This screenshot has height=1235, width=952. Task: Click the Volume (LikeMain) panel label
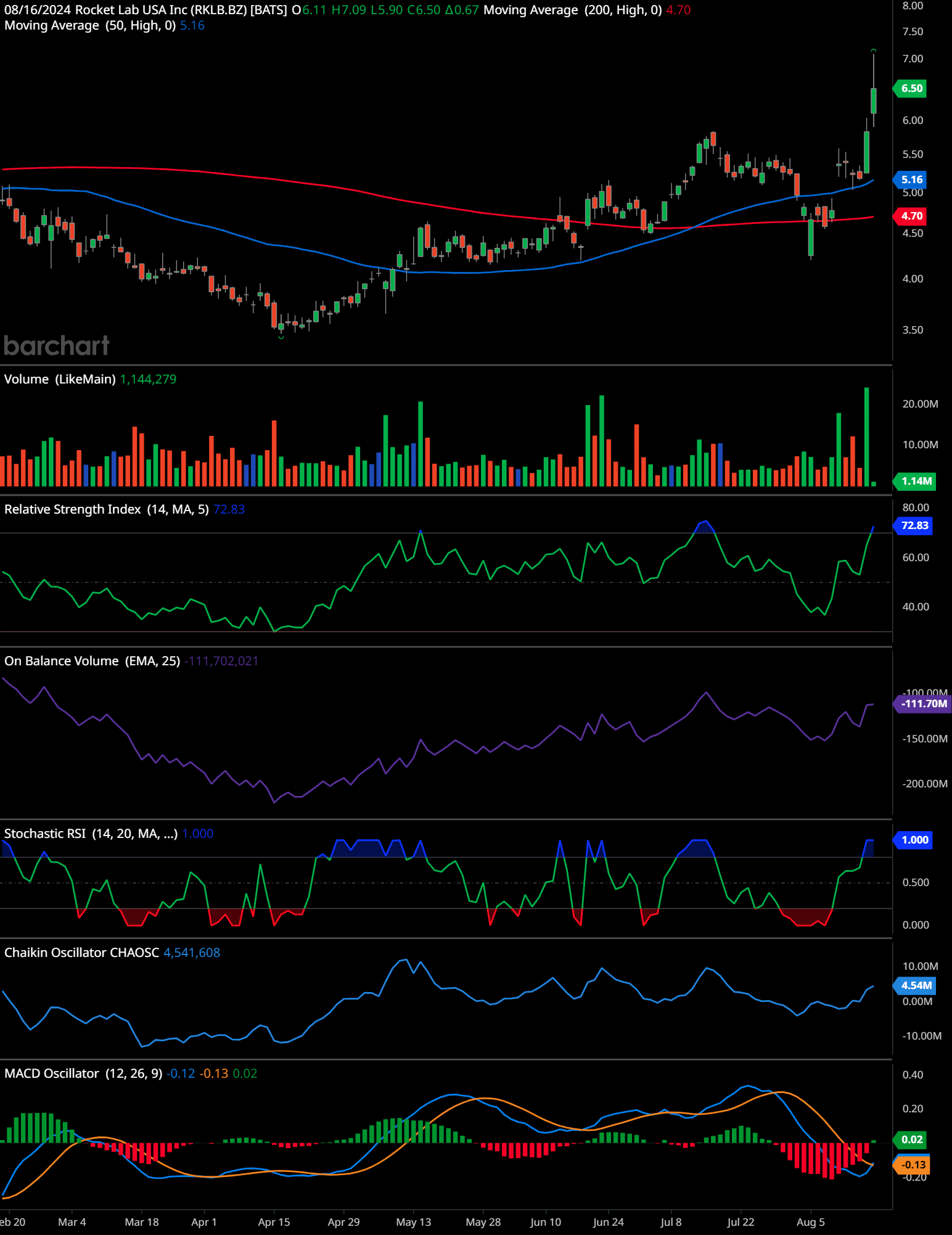[x=60, y=379]
